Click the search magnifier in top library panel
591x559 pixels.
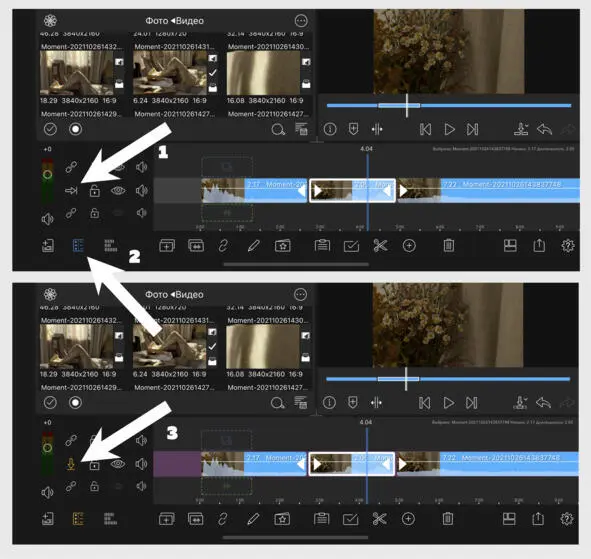278,130
